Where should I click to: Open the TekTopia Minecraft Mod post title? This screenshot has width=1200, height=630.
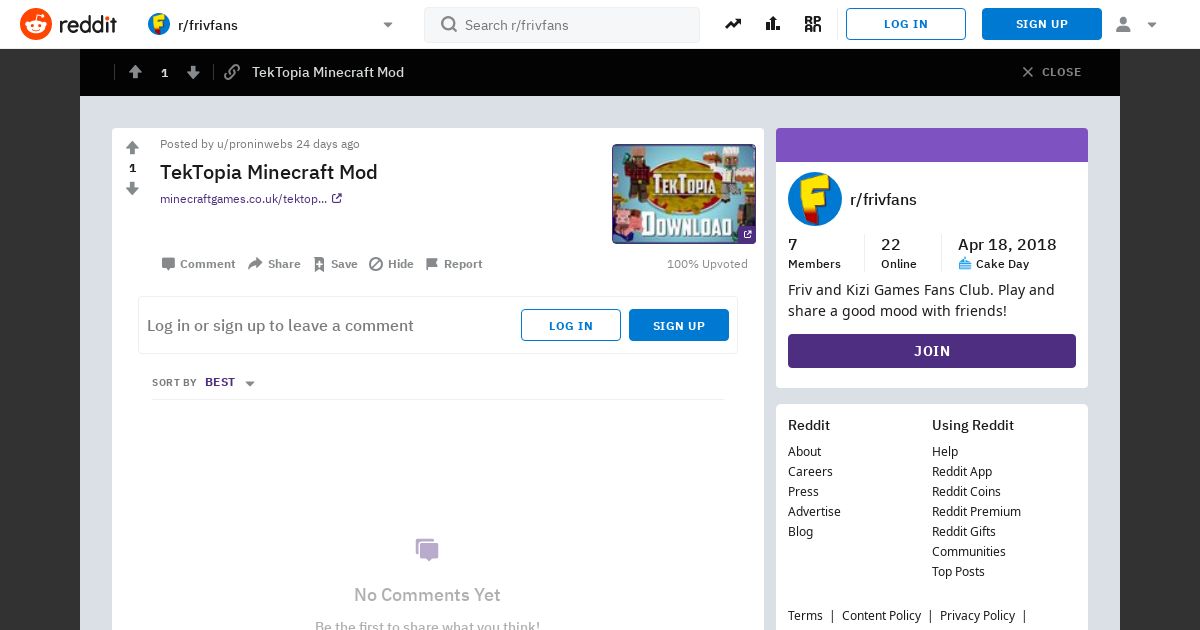[x=269, y=172]
